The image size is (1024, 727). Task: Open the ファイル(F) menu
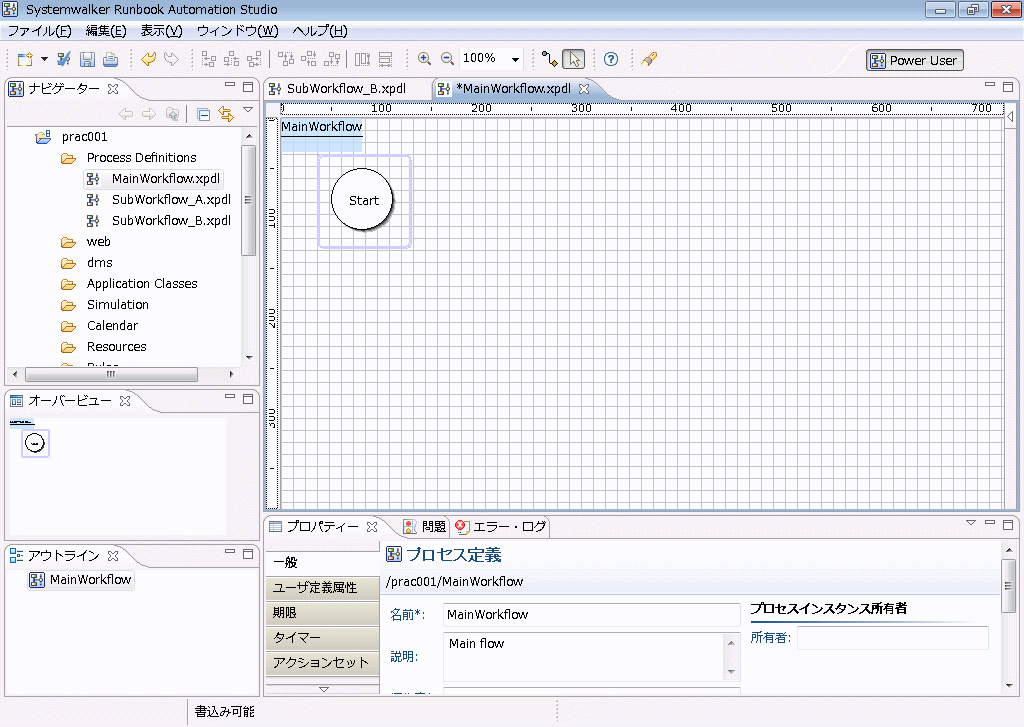pyautogui.click(x=39, y=31)
